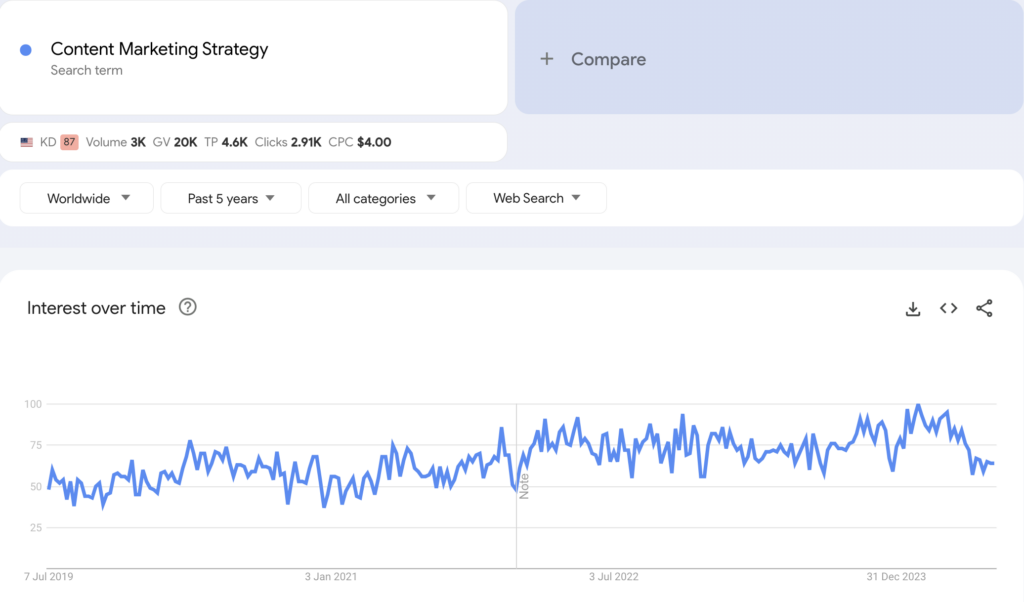Click the TP 4.6K traffic potential metric
1024x602 pixels.
(x=225, y=142)
